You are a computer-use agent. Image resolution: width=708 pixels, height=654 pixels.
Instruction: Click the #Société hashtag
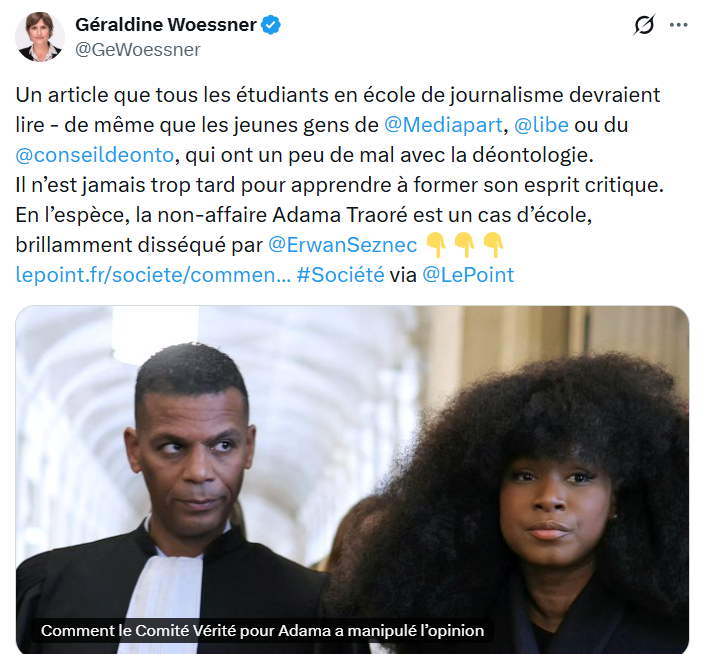pyautogui.click(x=340, y=275)
